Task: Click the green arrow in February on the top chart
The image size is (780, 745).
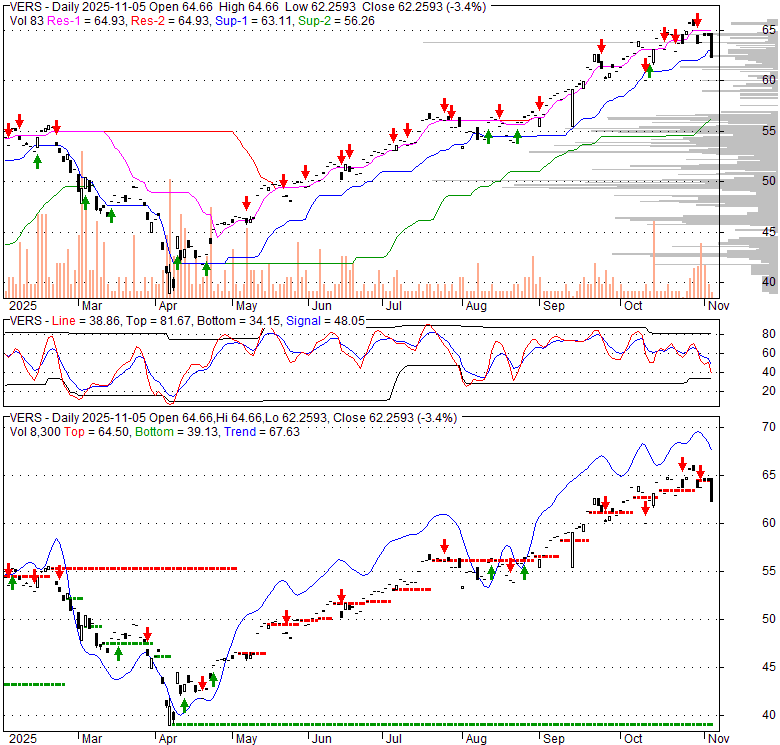Action: click(x=38, y=160)
